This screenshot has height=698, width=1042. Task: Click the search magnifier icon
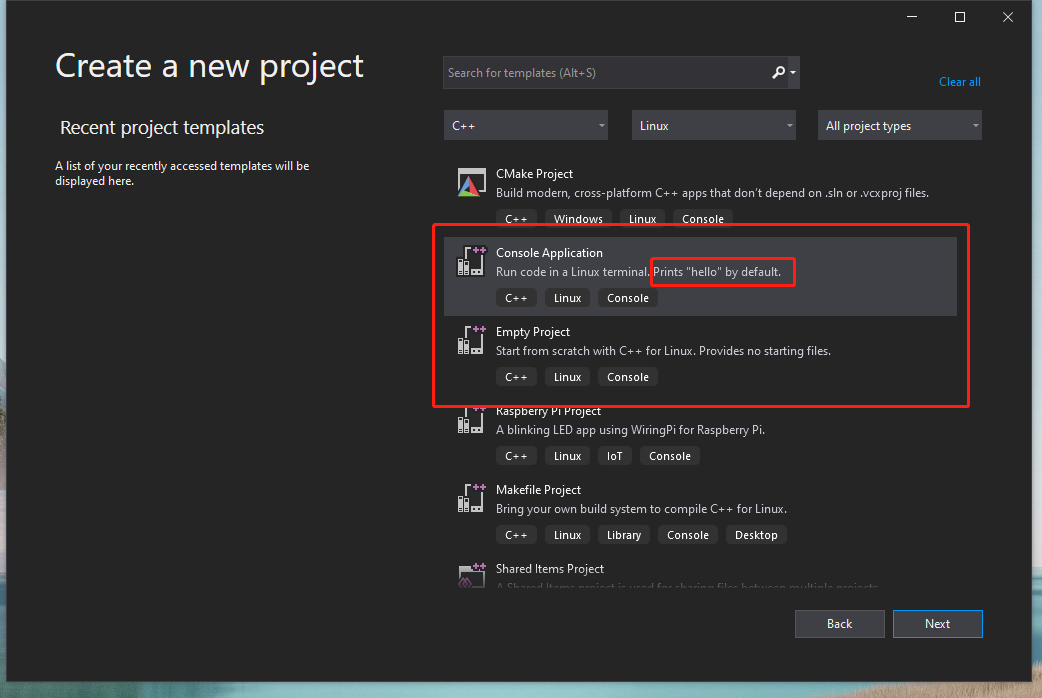pos(778,72)
